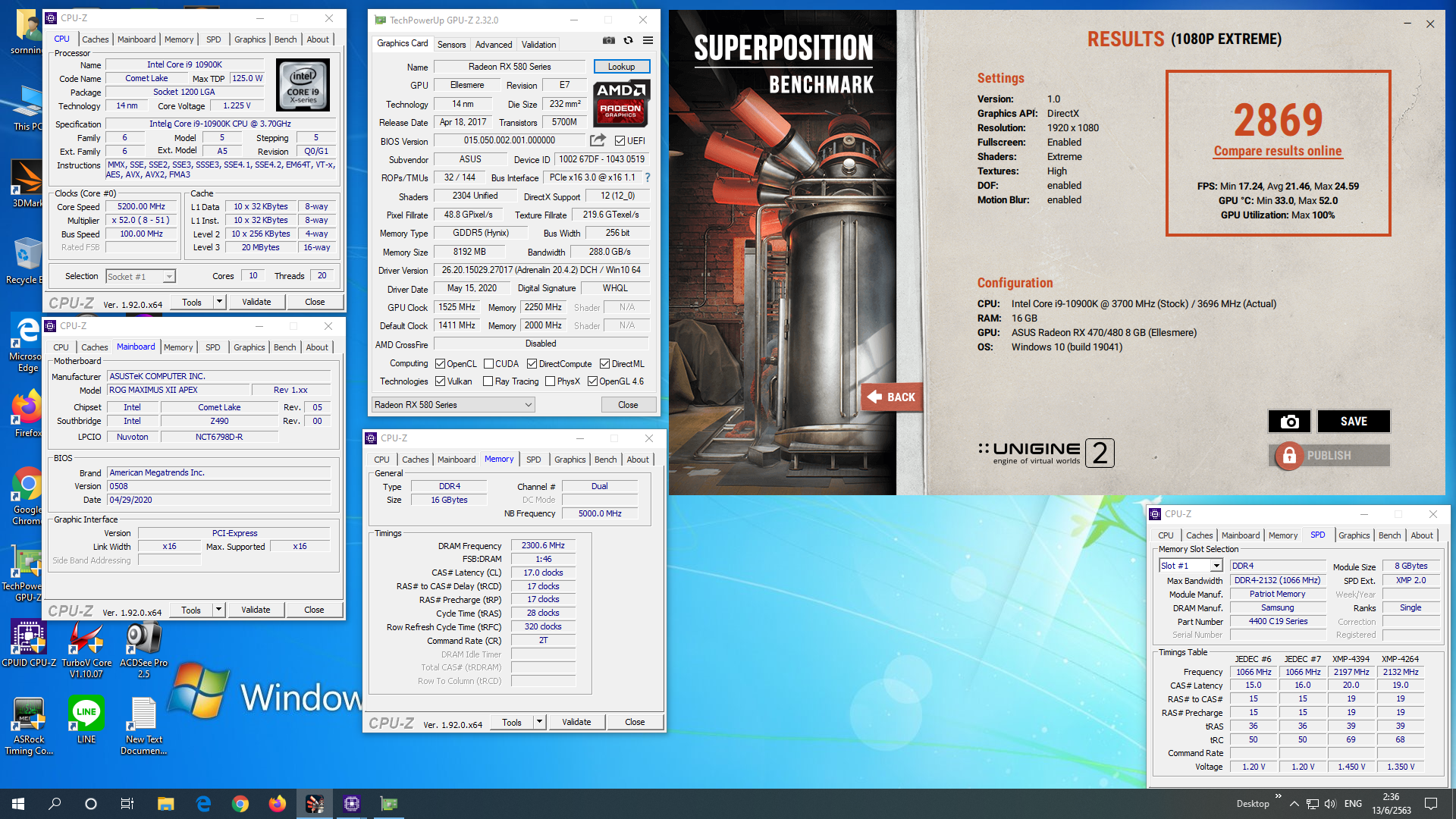Expand Slot #1 memory slot dropdown
Image resolution: width=1456 pixels, height=819 pixels.
click(x=1216, y=566)
